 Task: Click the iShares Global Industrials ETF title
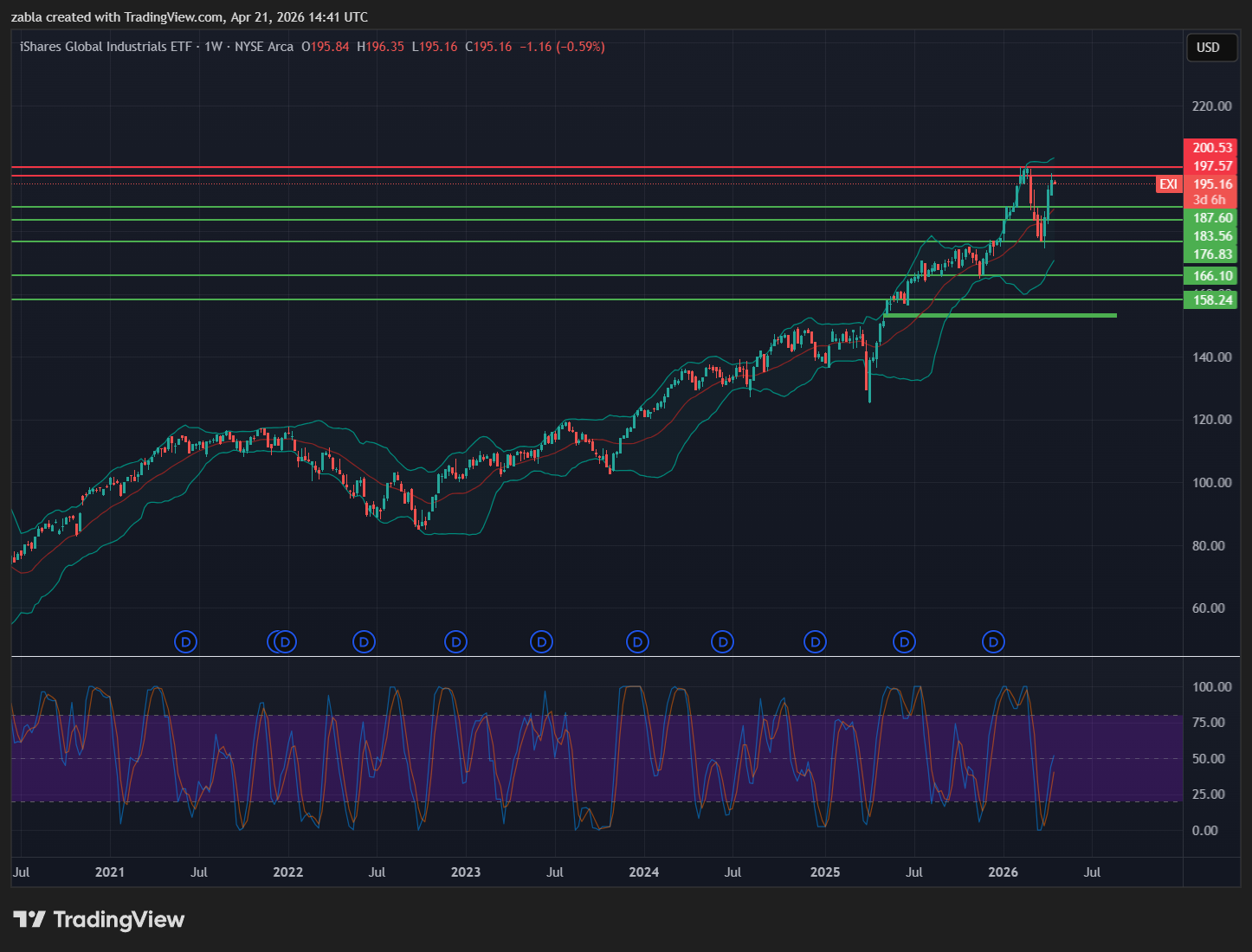click(106, 47)
